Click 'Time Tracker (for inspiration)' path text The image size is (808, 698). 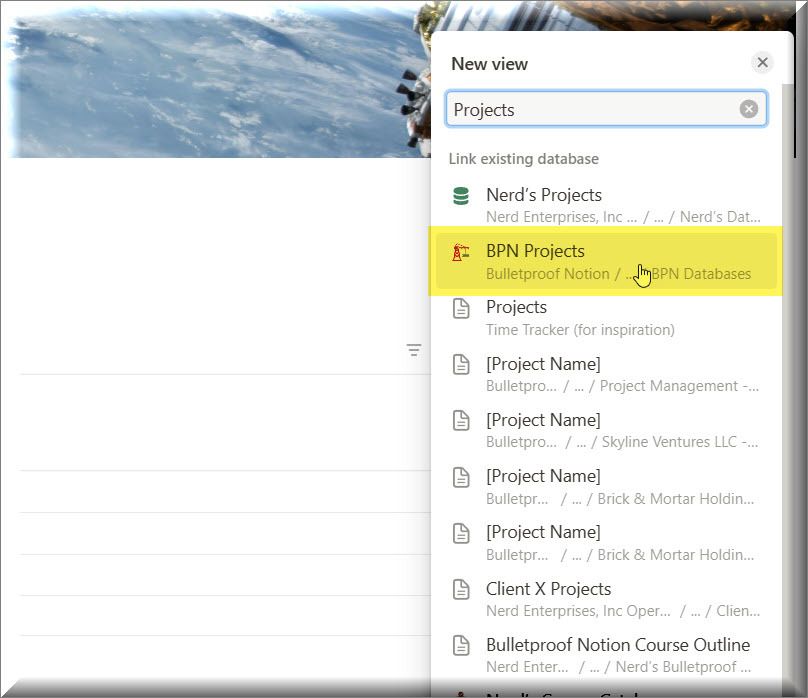pos(580,330)
